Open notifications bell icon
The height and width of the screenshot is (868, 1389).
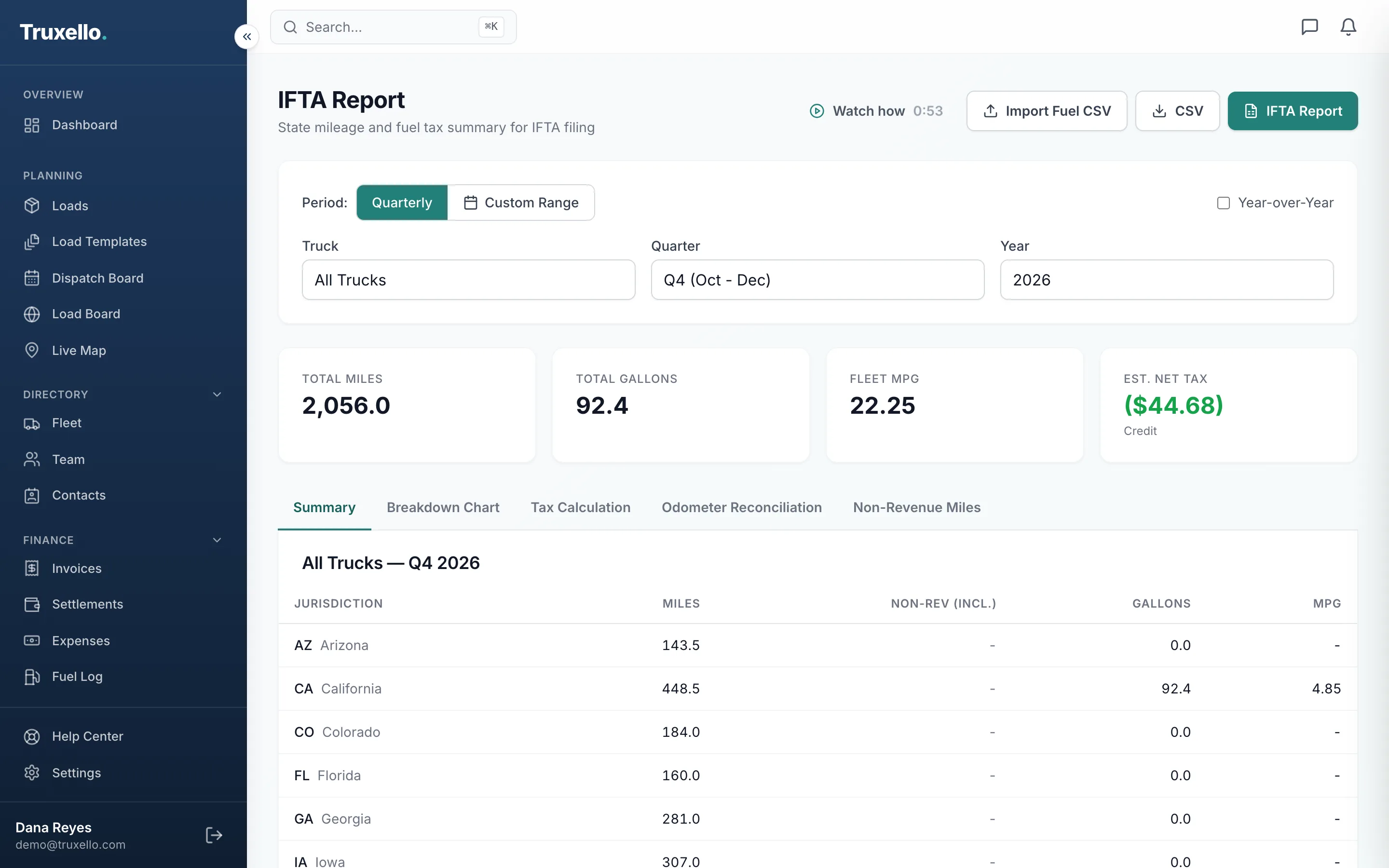click(x=1348, y=27)
